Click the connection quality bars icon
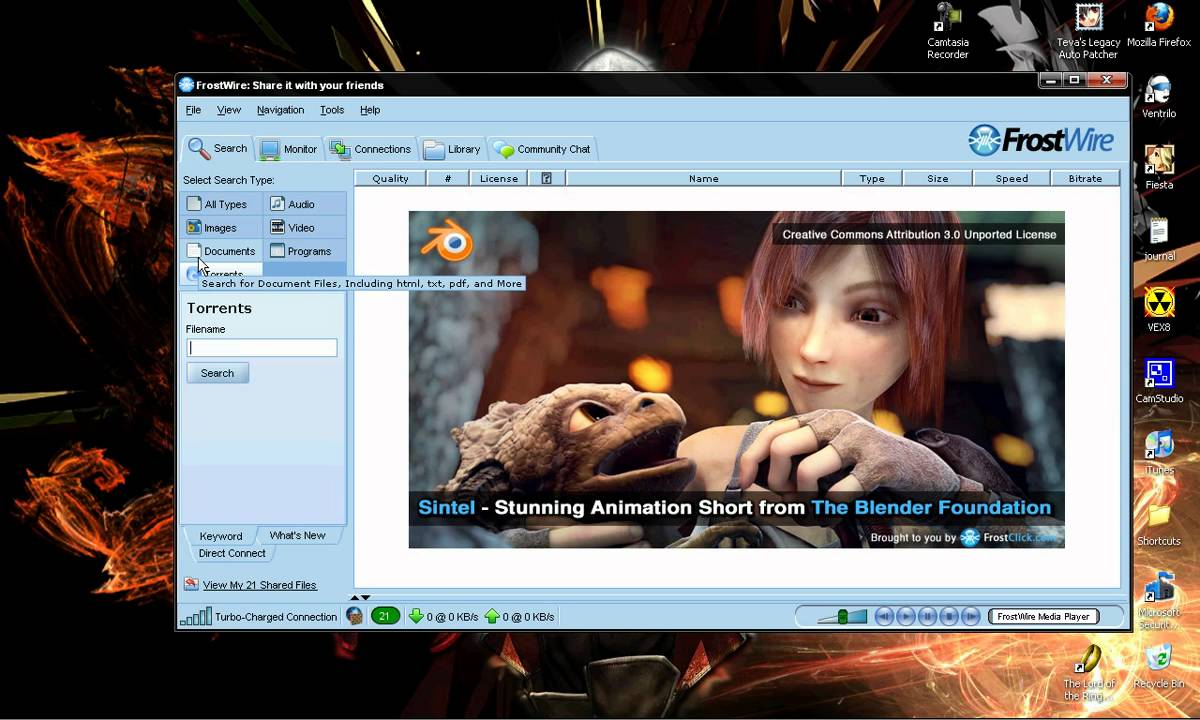1200x720 pixels. (x=195, y=617)
